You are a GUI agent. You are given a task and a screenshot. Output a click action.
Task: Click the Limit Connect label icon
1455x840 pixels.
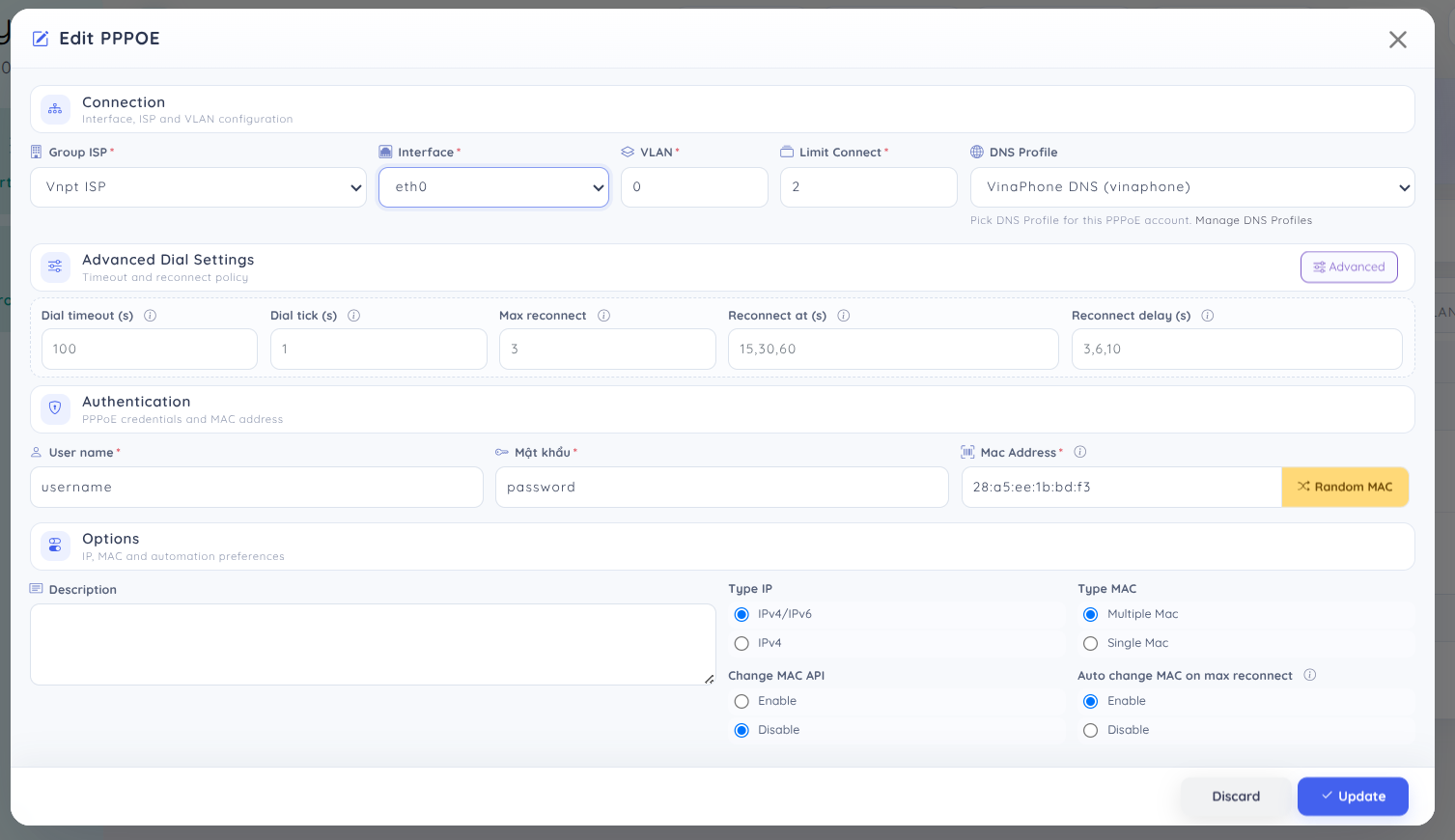tap(787, 152)
